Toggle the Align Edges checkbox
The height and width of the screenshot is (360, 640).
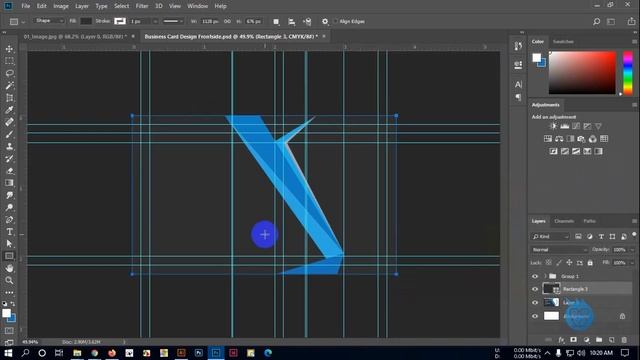(336, 21)
